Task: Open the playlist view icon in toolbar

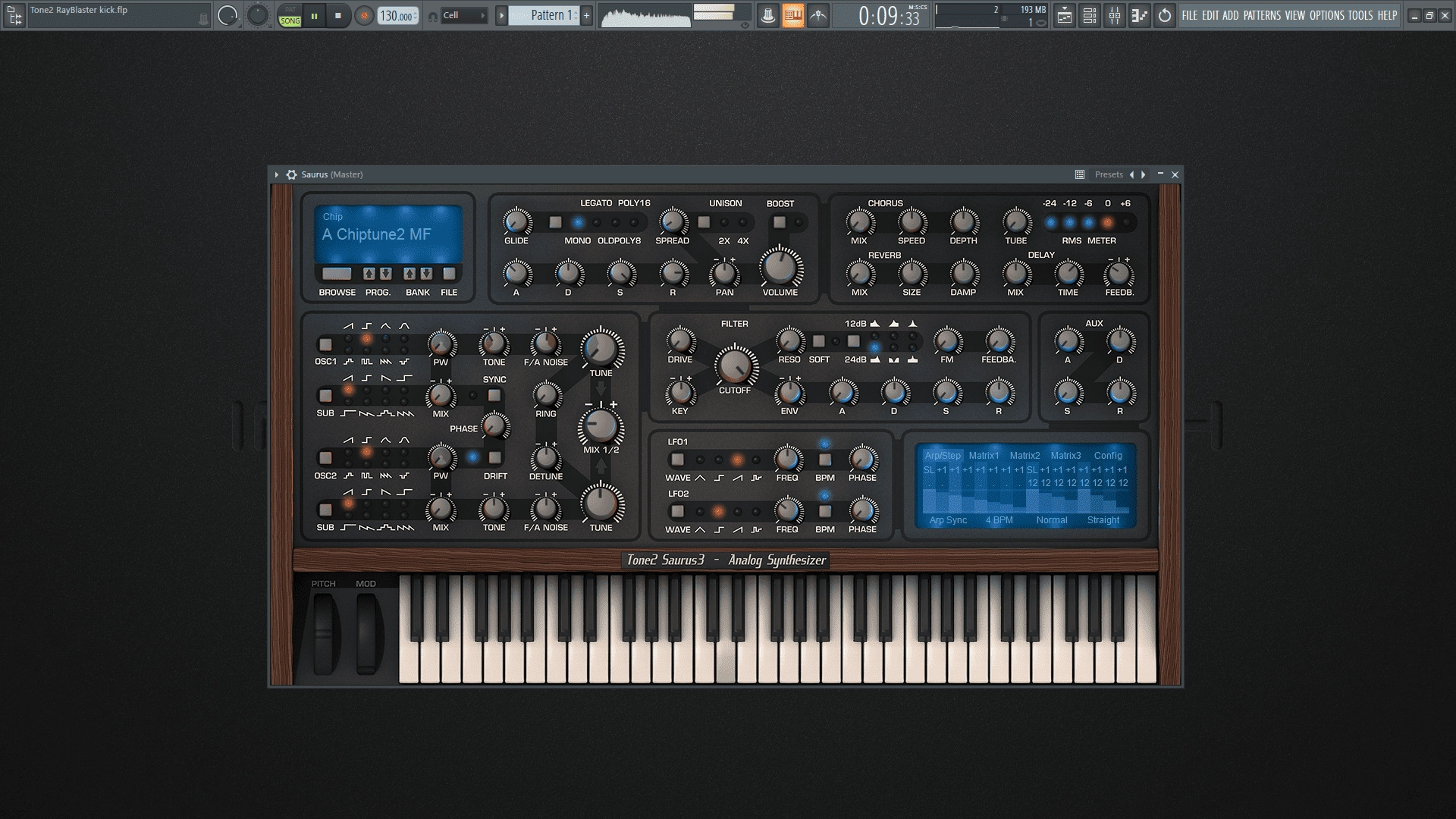Action: (x=1064, y=15)
